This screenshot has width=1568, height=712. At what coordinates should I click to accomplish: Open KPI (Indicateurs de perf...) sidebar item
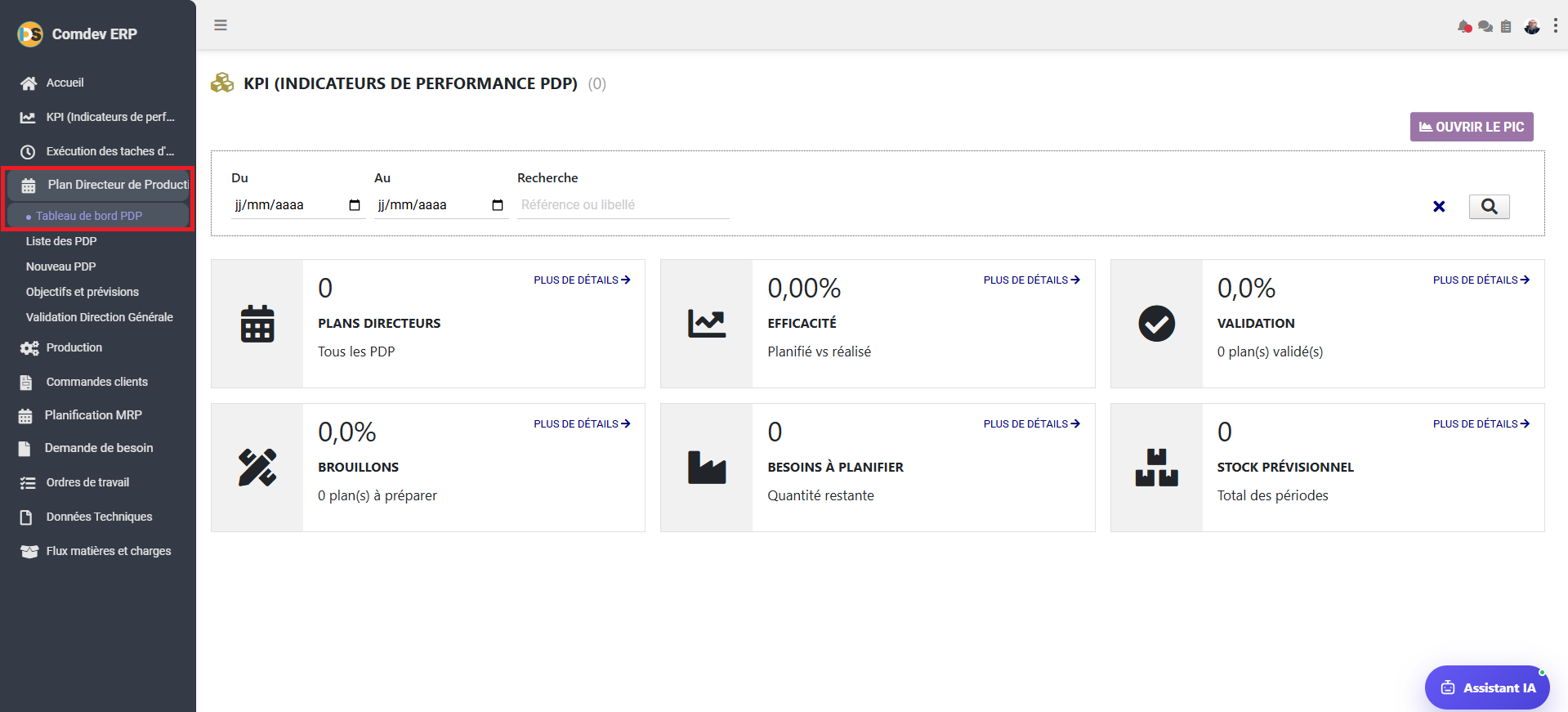pyautogui.click(x=98, y=117)
